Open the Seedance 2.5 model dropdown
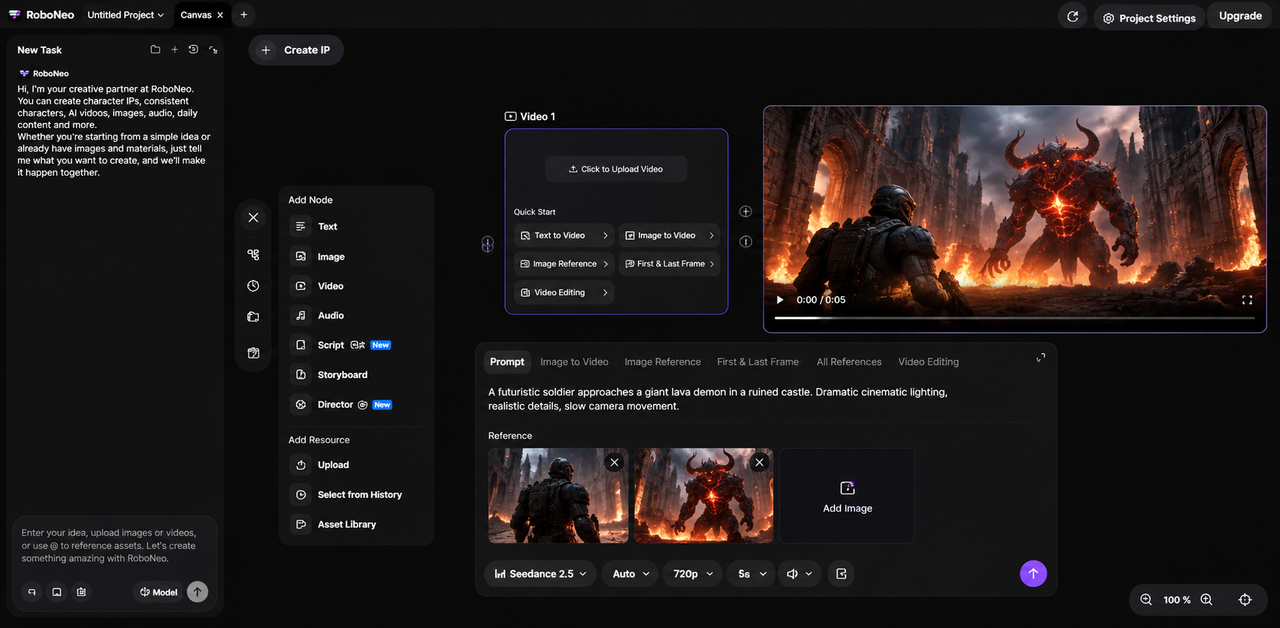The width and height of the screenshot is (1280, 628). pyautogui.click(x=540, y=574)
